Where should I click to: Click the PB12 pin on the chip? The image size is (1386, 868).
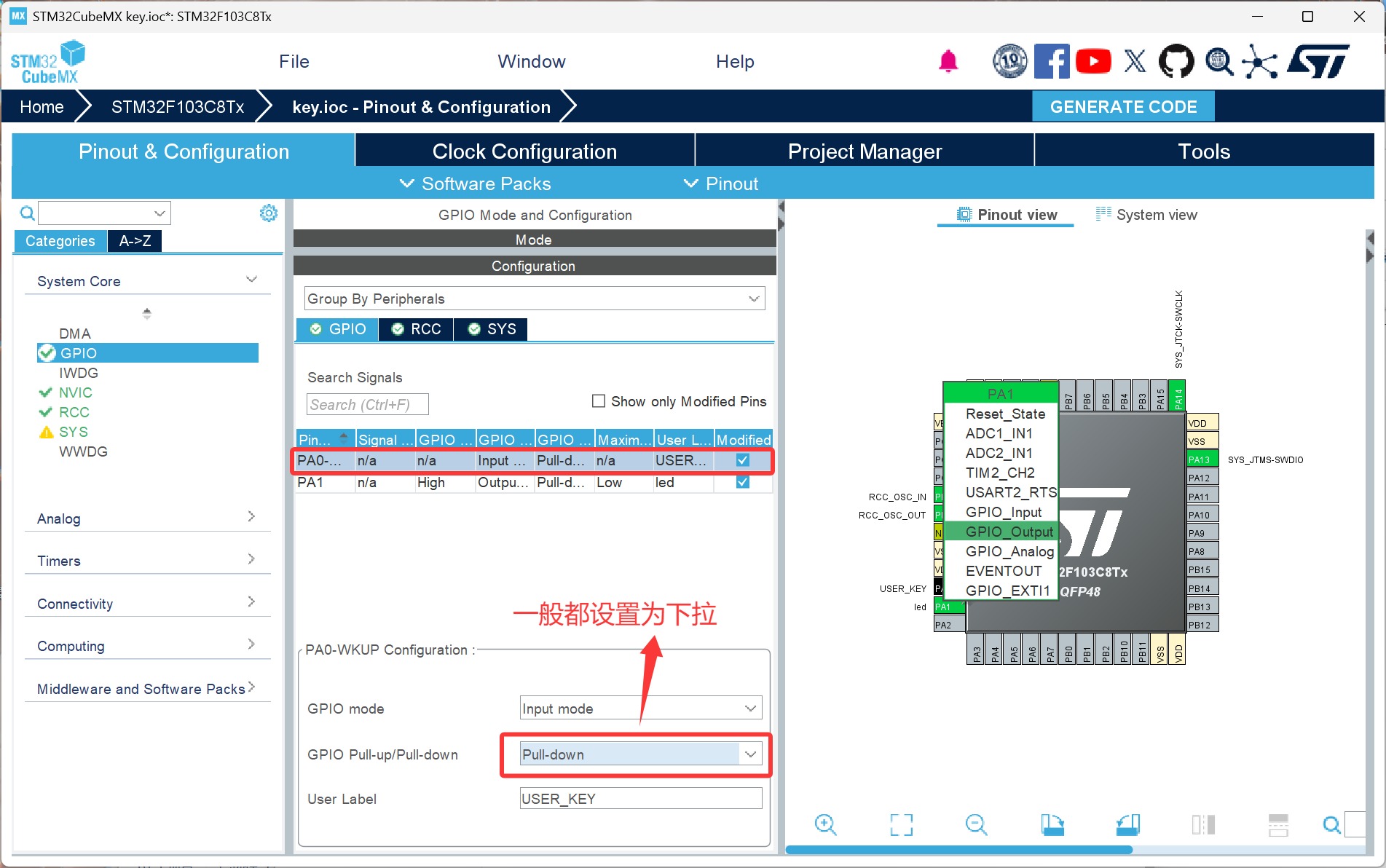click(1202, 625)
